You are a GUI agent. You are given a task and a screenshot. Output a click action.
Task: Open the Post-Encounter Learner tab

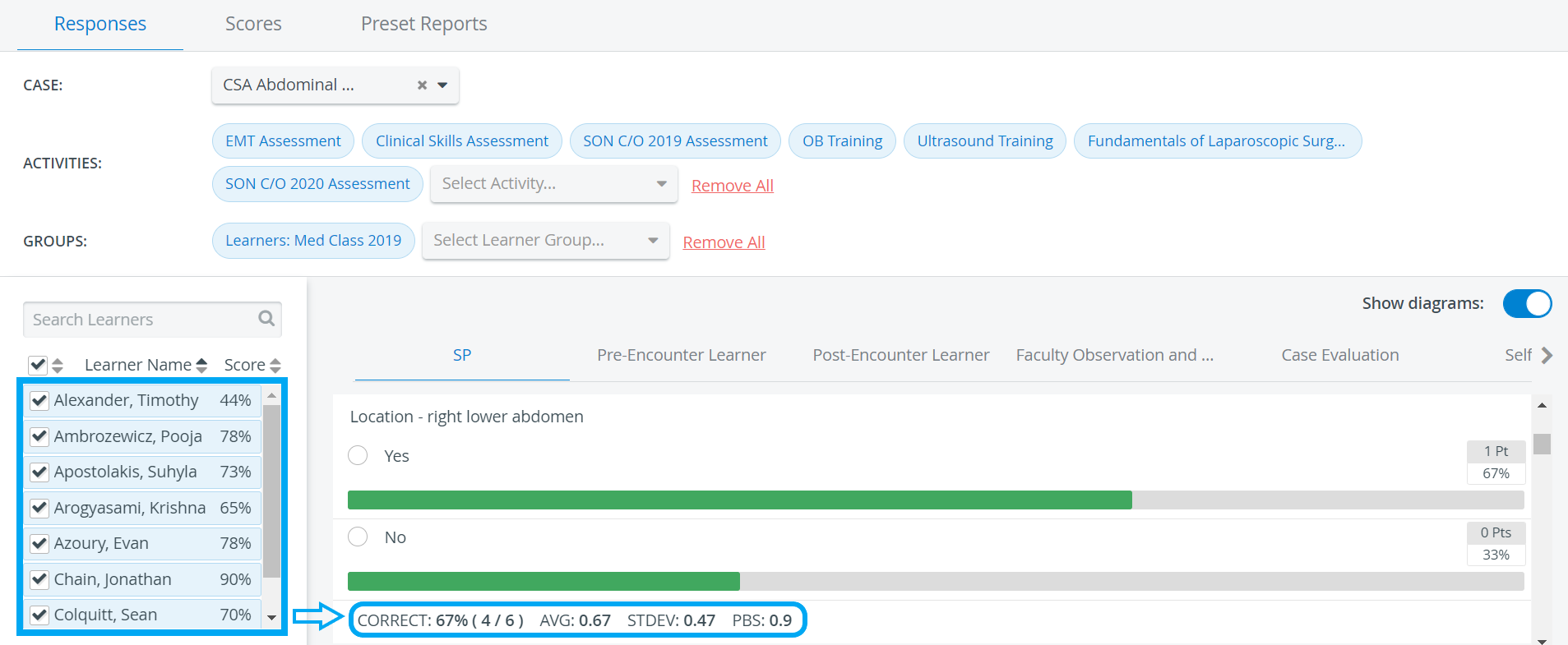point(901,355)
